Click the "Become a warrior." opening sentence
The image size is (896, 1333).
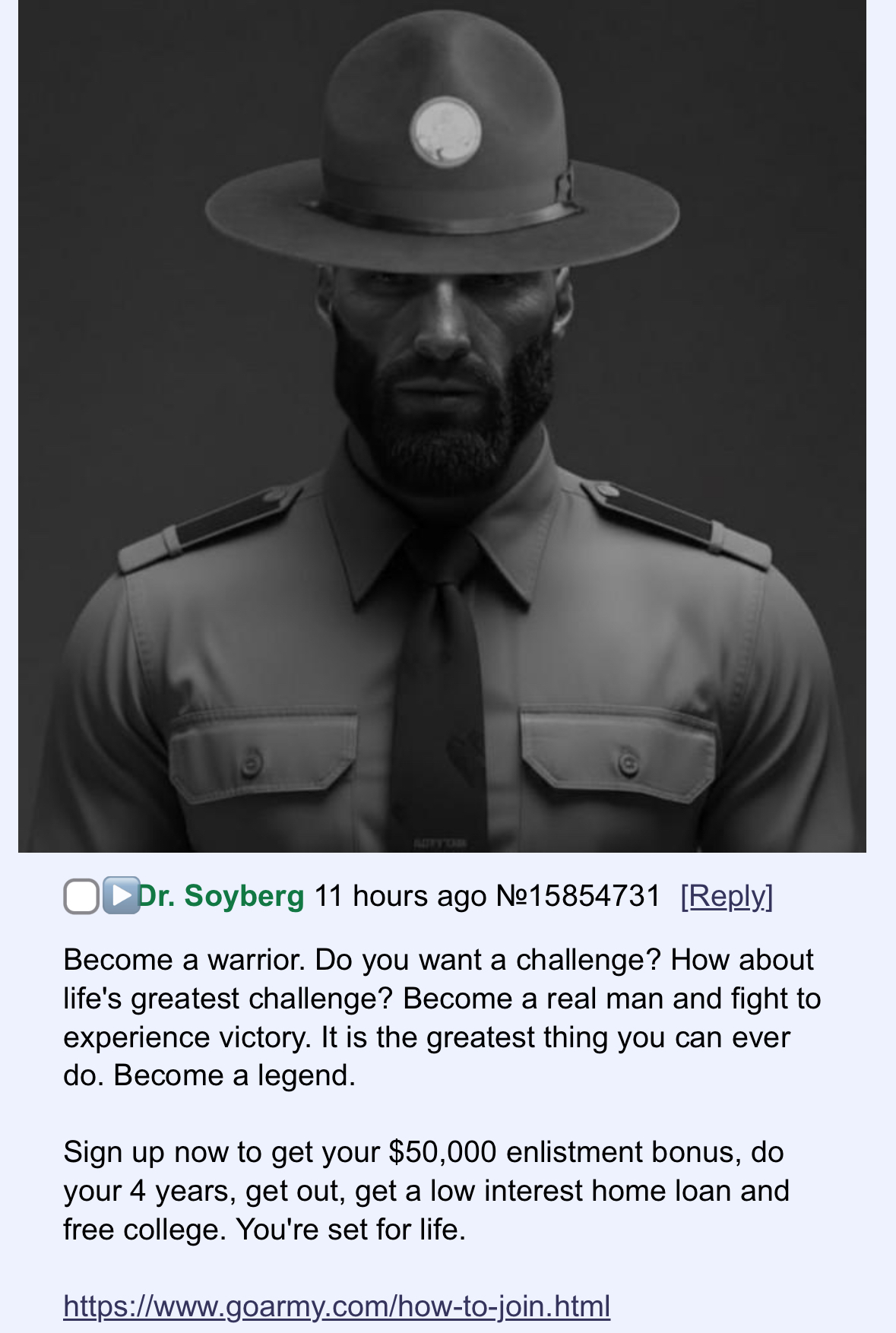coord(185,960)
